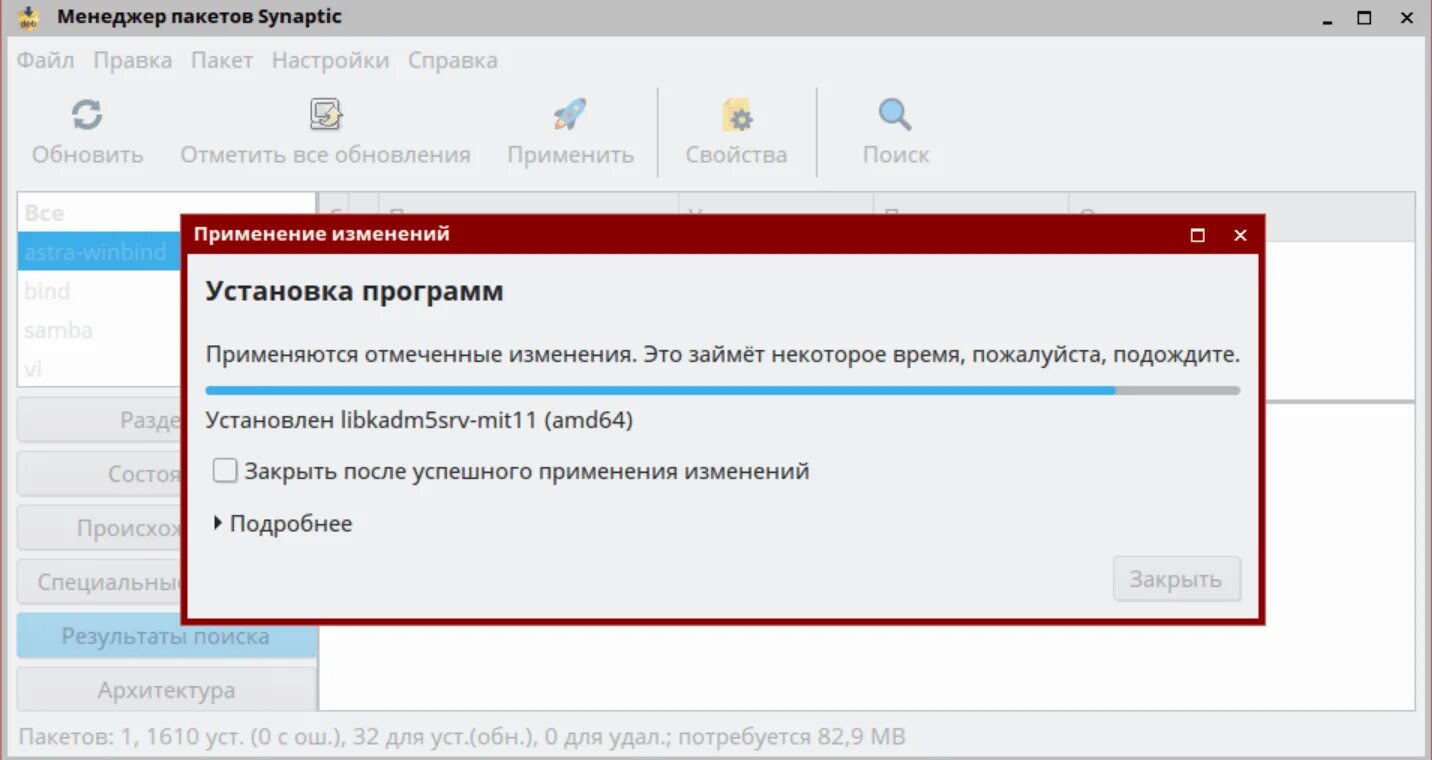
Task: Select the Результаты поиска filter button
Action: pos(166,637)
